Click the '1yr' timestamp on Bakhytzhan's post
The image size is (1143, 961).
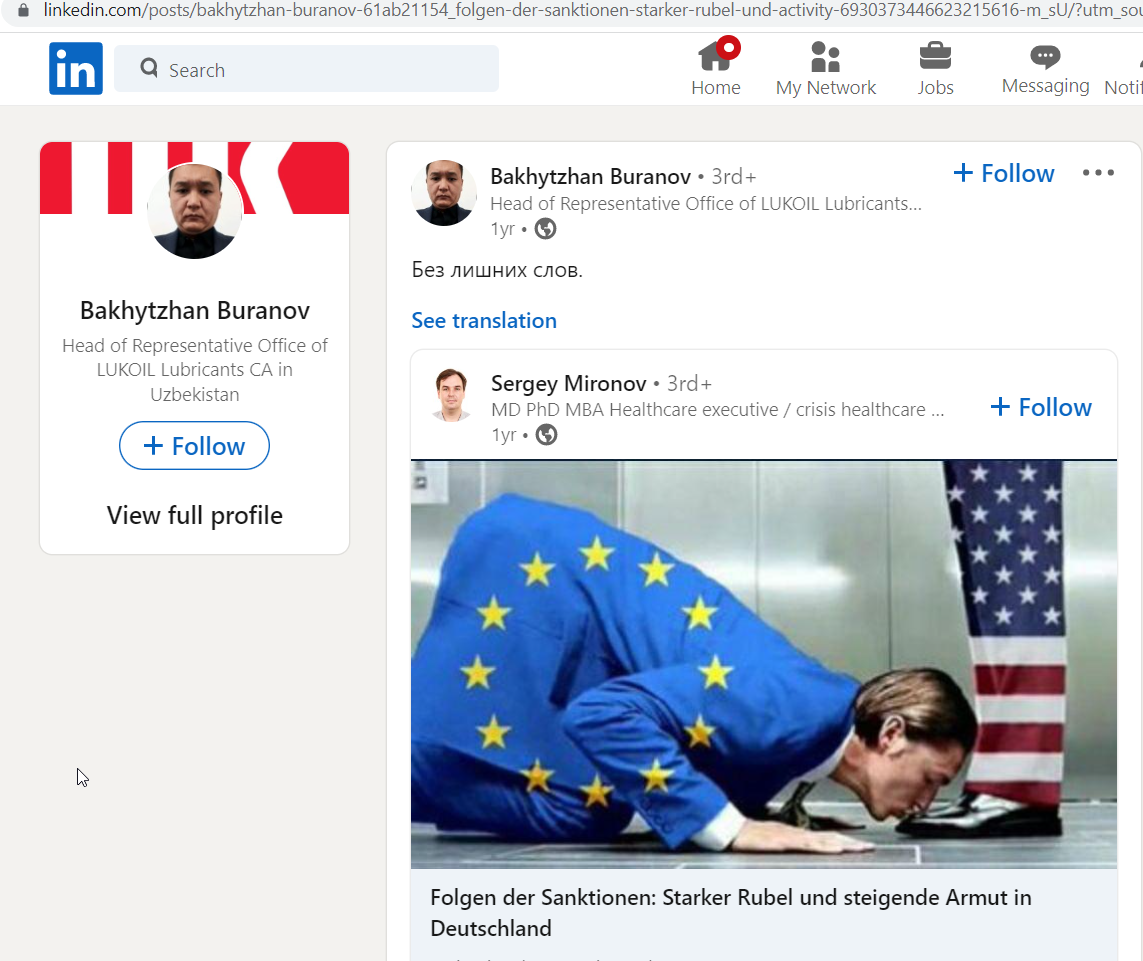(503, 229)
